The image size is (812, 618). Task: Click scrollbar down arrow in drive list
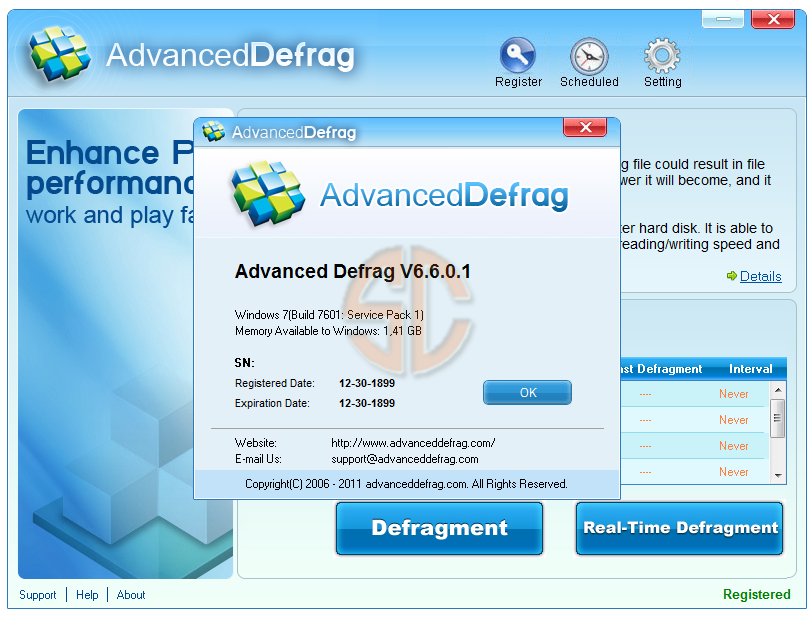tap(778, 475)
